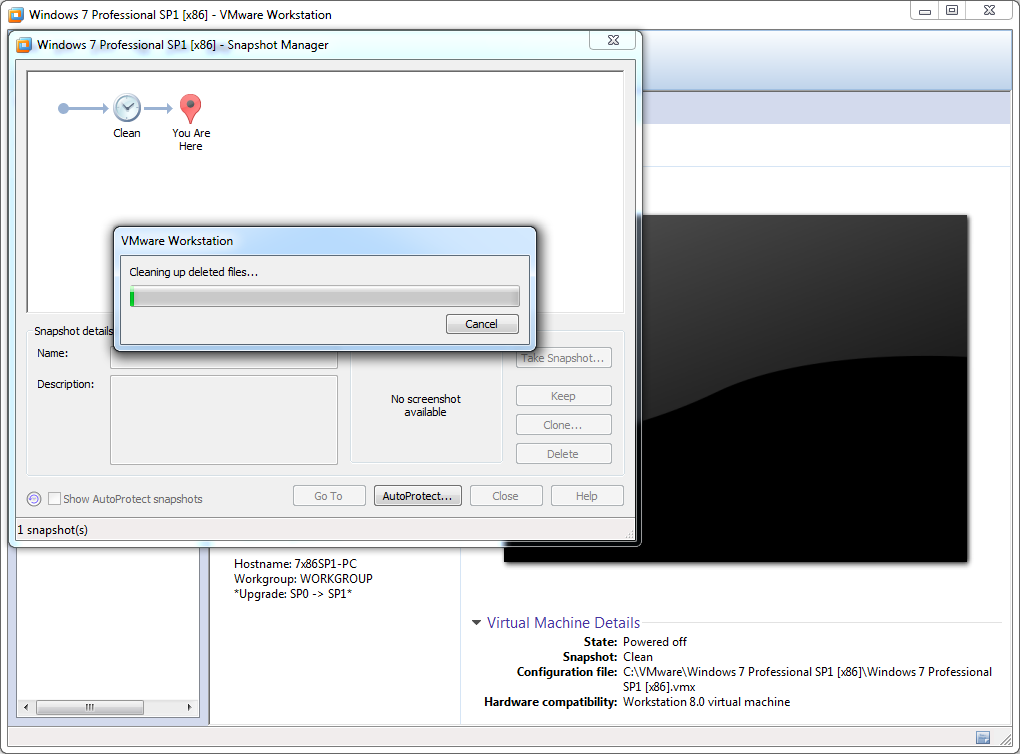Cancel the cleaning up deleted files operation
The width and height of the screenshot is (1020, 754).
pyautogui.click(x=481, y=324)
